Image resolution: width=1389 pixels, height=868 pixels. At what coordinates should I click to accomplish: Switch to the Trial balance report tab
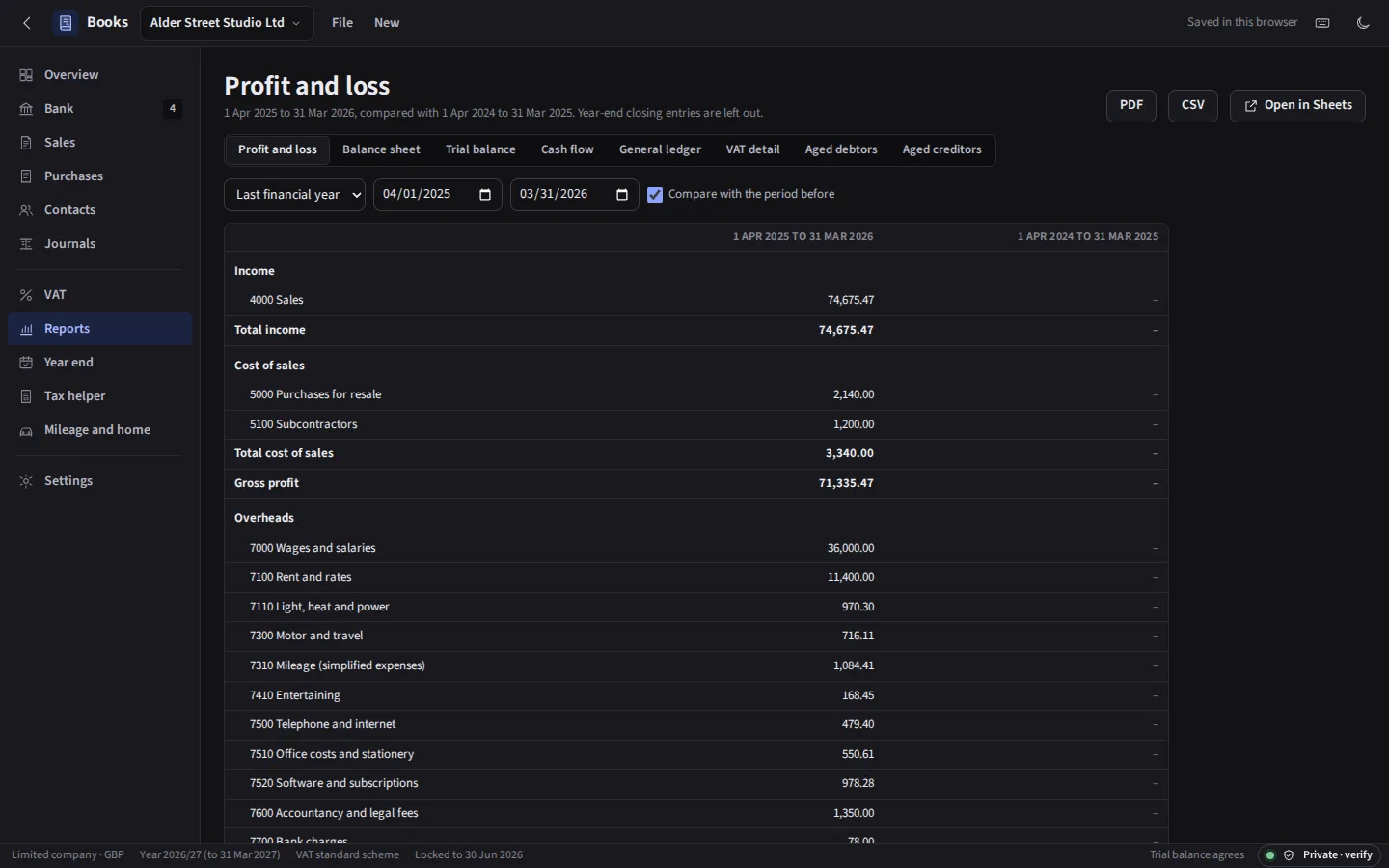480,150
